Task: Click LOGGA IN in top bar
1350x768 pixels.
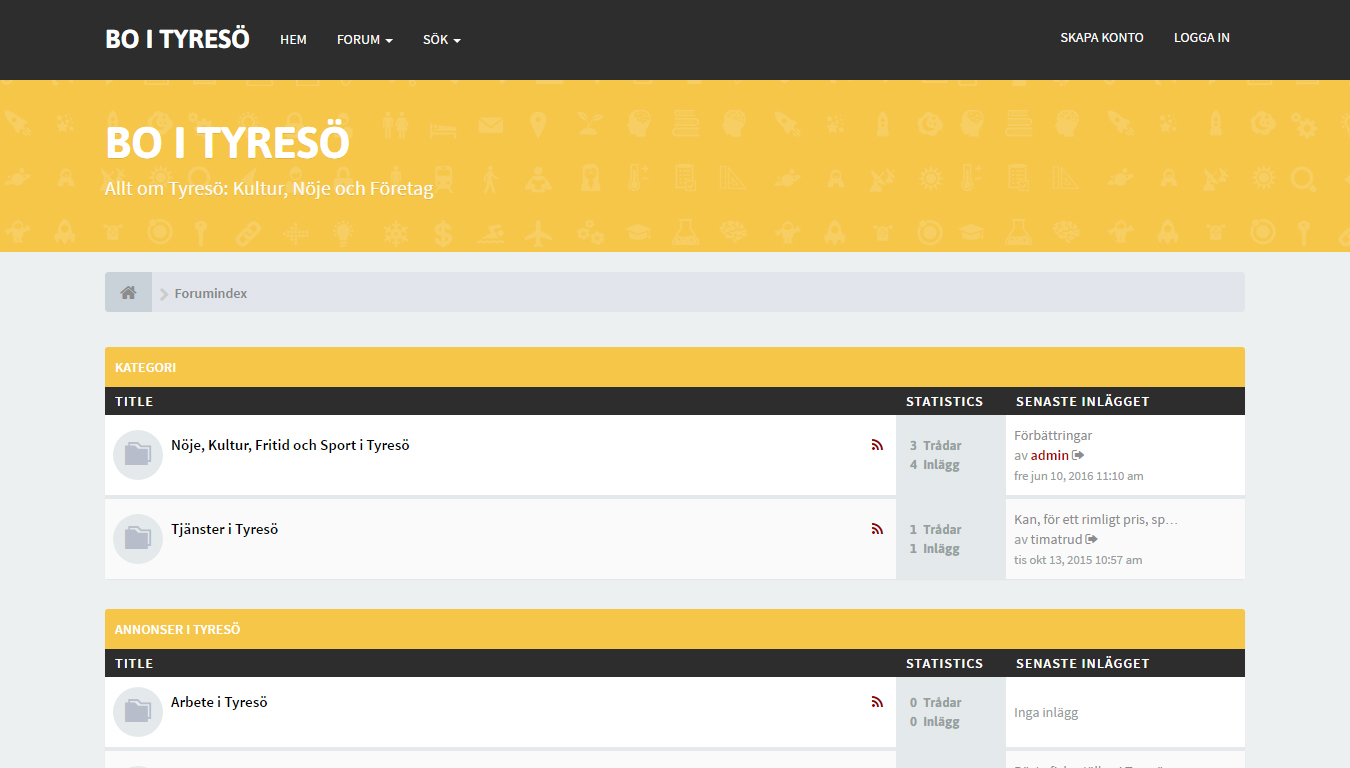Action: tap(1201, 38)
